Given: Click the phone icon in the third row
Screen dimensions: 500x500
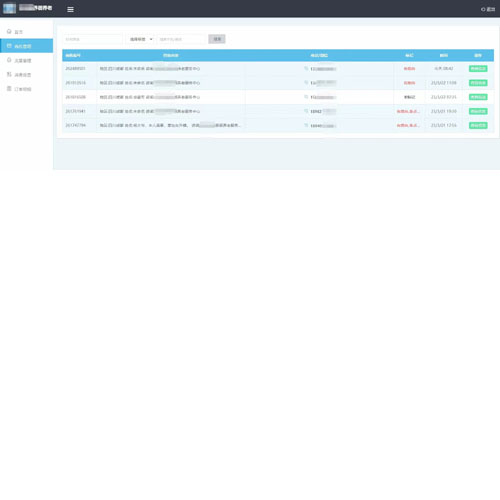Looking at the screenshot, I should 306,97.
